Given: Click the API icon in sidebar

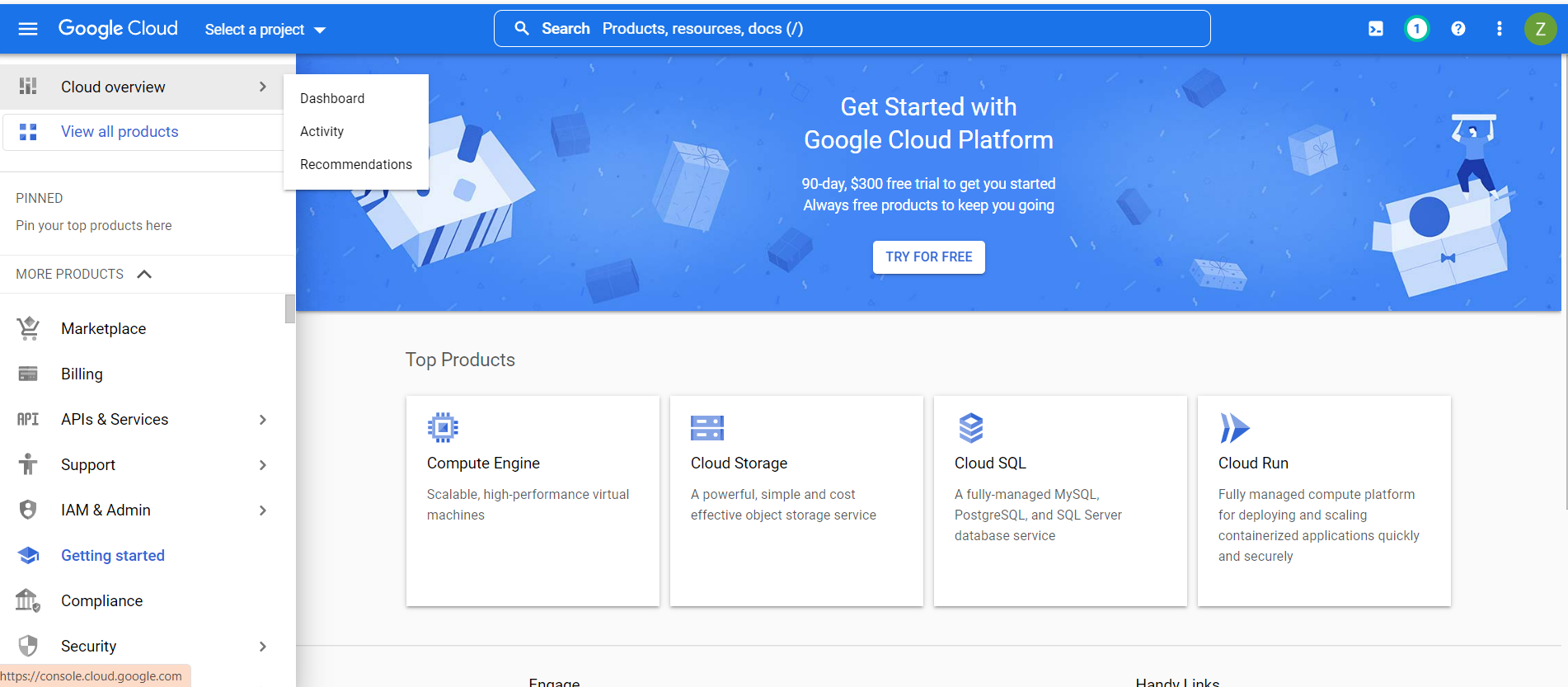Looking at the screenshot, I should (28, 419).
